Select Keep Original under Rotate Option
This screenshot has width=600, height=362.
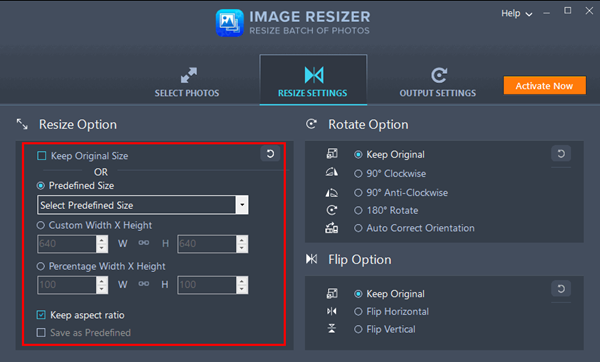358,155
